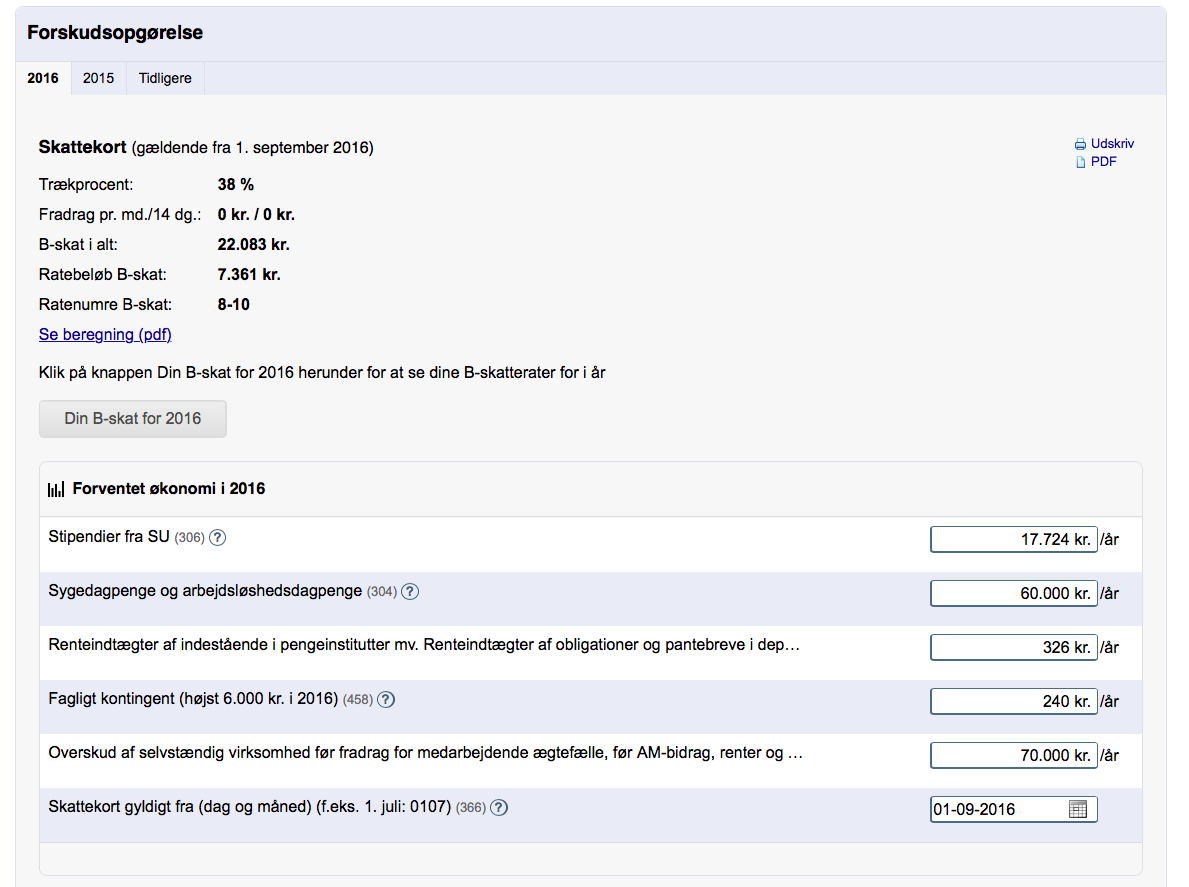
Task: Switch to the 2015 tab
Action: [98, 78]
